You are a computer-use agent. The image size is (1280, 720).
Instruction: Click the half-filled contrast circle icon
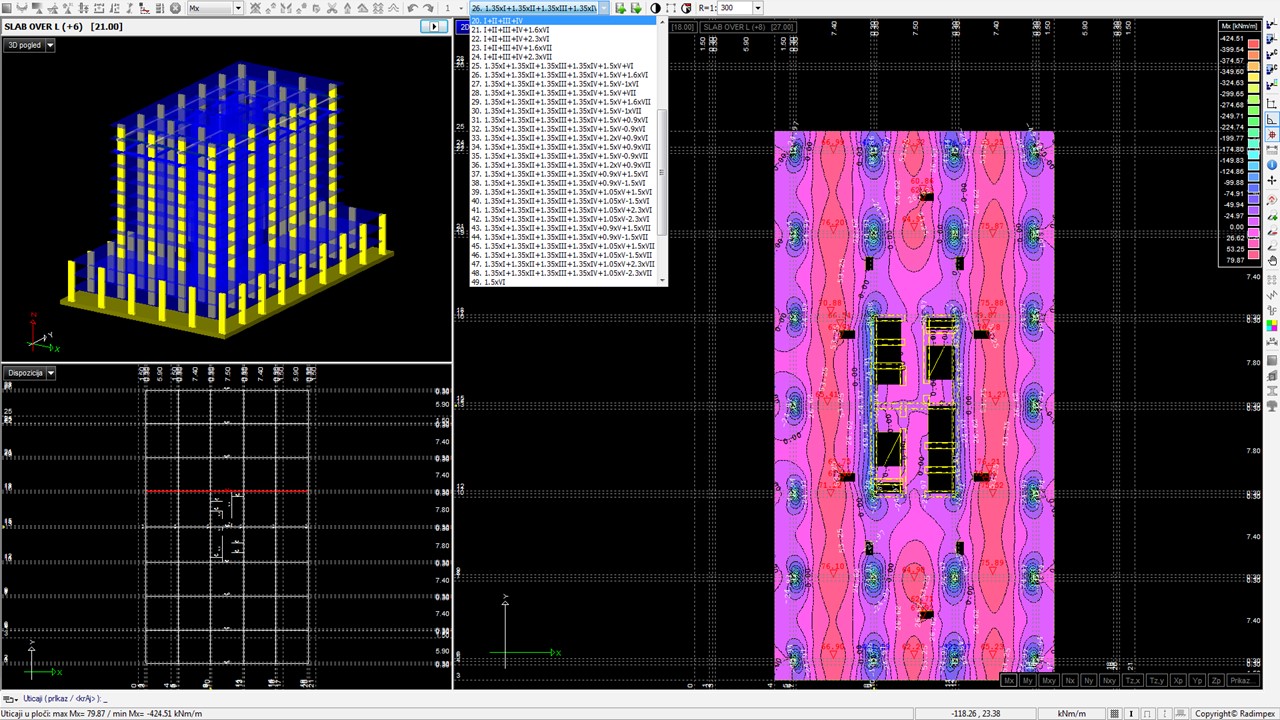pyautogui.click(x=655, y=8)
